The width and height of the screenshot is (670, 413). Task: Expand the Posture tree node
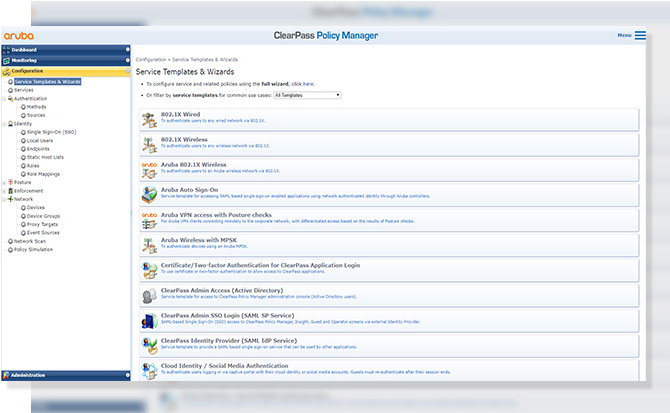pos(4,183)
